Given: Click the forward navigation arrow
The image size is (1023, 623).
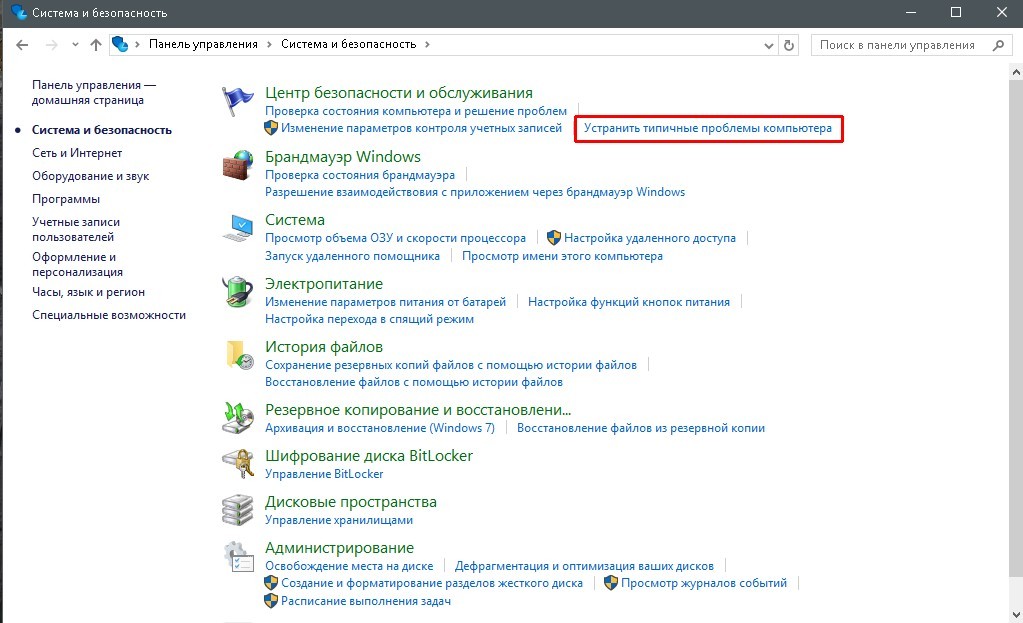Looking at the screenshot, I should 52,44.
